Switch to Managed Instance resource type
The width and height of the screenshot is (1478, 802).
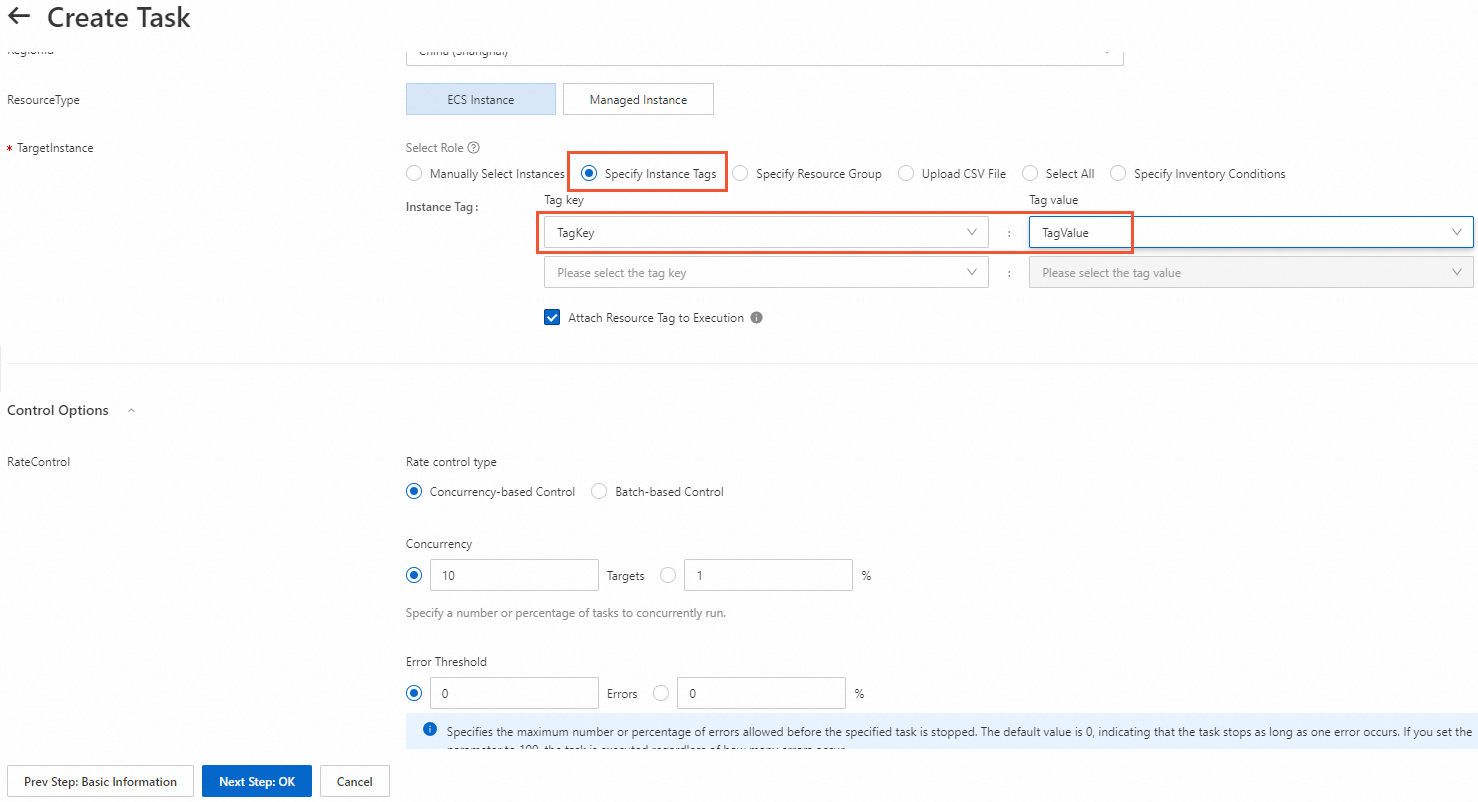pyautogui.click(x=638, y=100)
